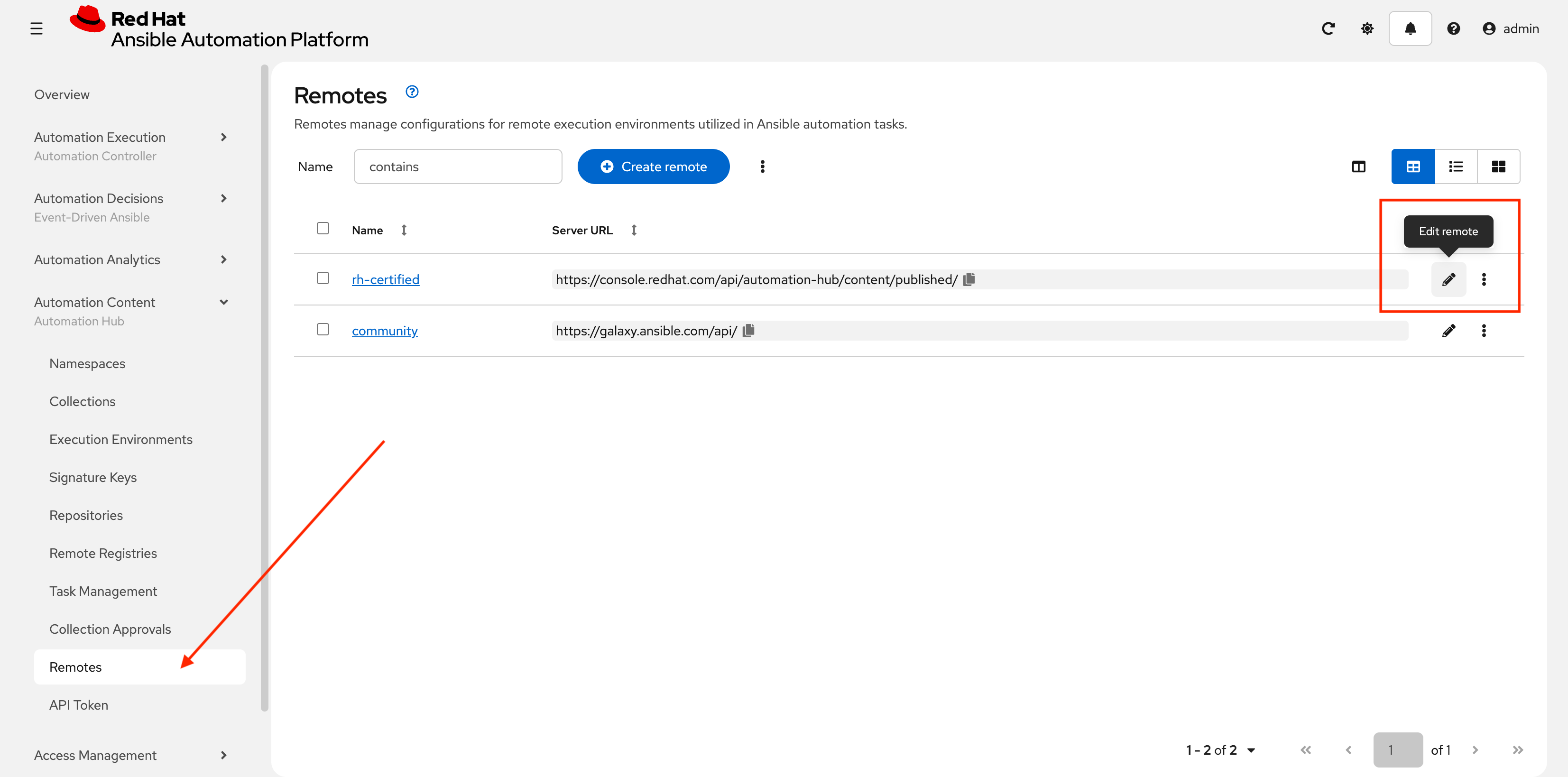Edit the community remote with pencil icon
Image resolution: width=1568 pixels, height=777 pixels.
click(x=1449, y=331)
